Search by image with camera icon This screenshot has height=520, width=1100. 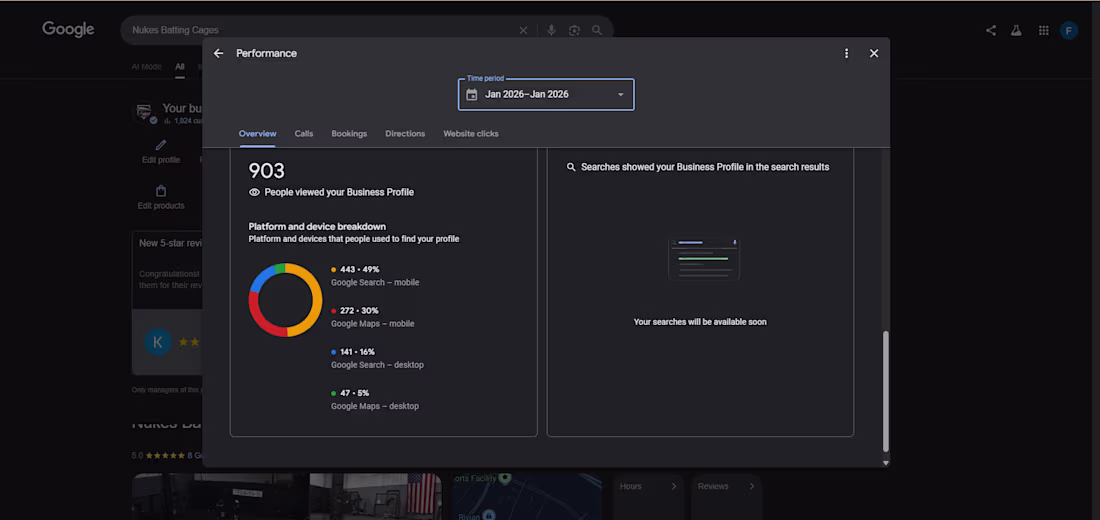coord(574,30)
